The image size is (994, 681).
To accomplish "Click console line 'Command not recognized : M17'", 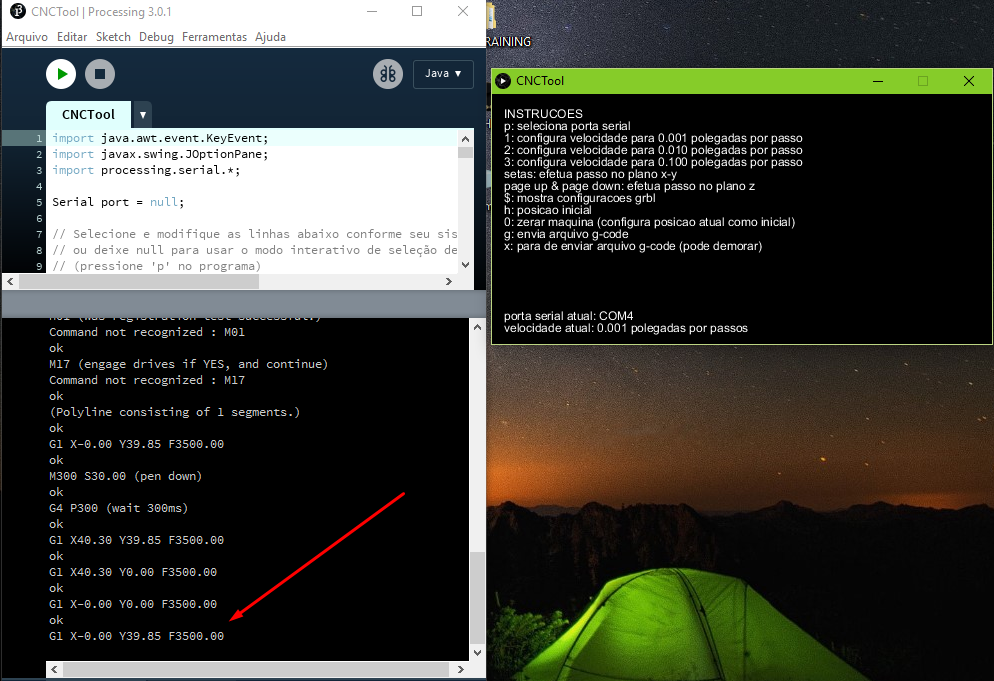I will point(147,380).
